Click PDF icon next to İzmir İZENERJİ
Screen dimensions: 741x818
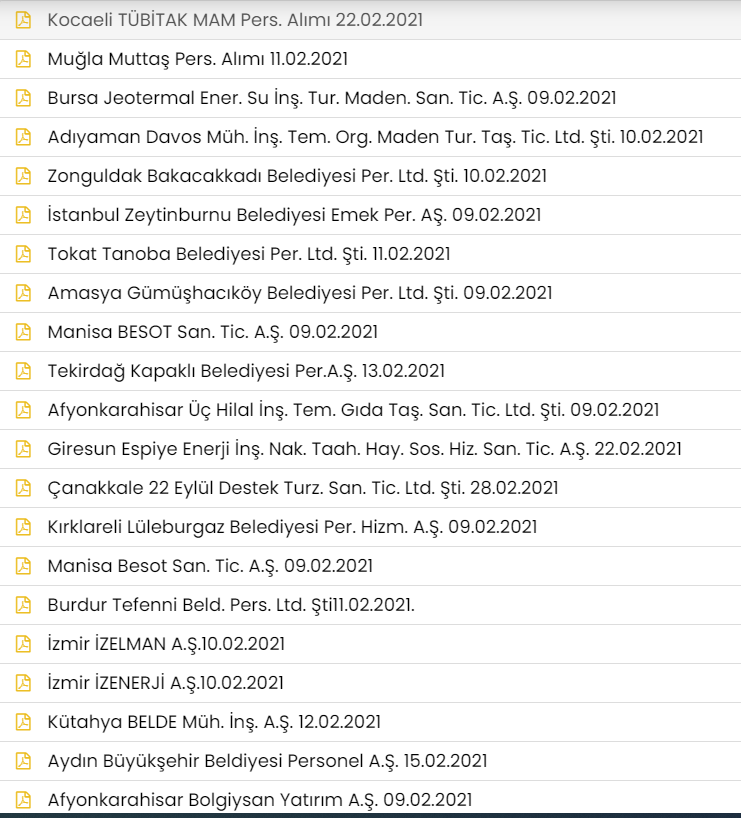click(23, 683)
